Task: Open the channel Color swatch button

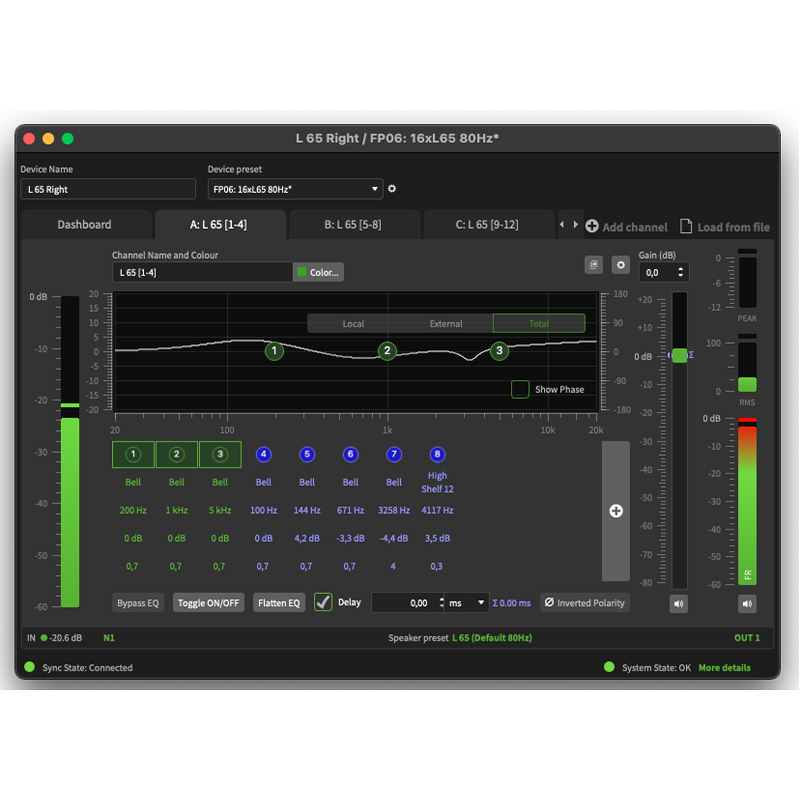Action: pyautogui.click(x=318, y=272)
